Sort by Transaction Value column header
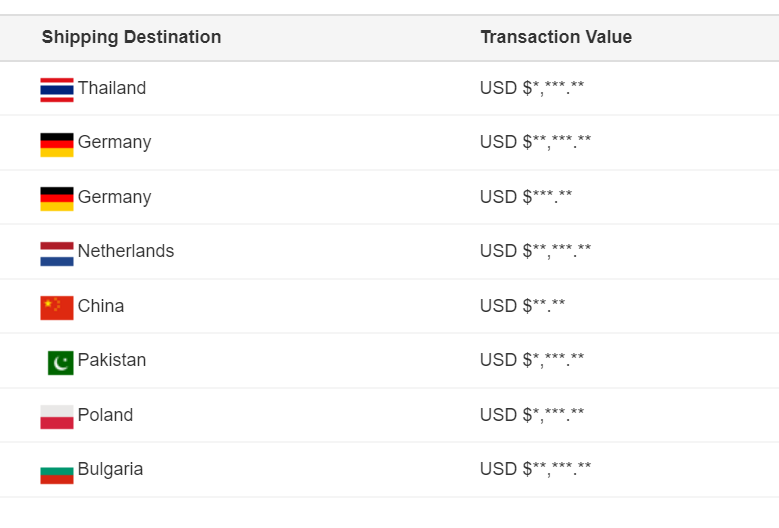 pyautogui.click(x=556, y=37)
